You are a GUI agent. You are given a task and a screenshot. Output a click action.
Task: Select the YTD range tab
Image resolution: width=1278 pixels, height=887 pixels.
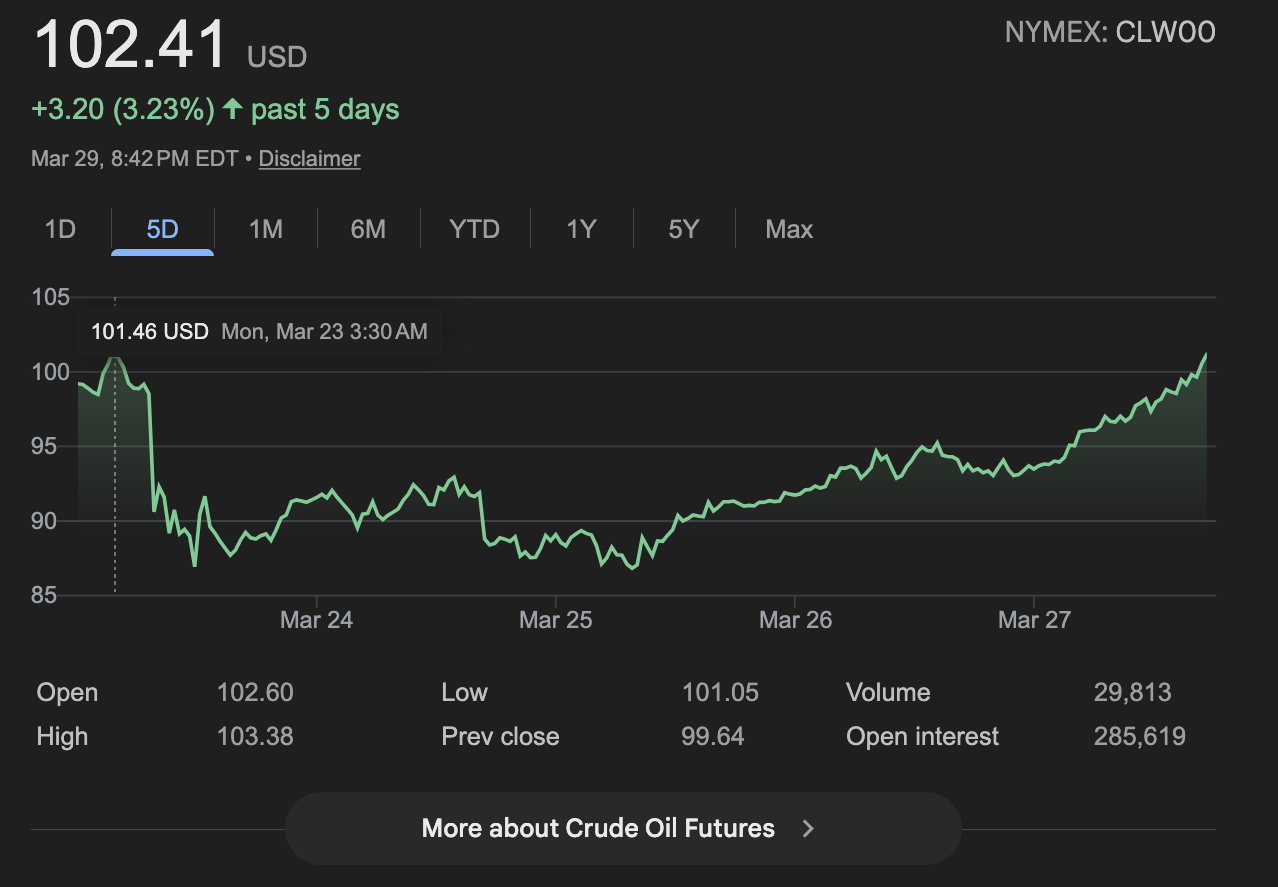[474, 229]
